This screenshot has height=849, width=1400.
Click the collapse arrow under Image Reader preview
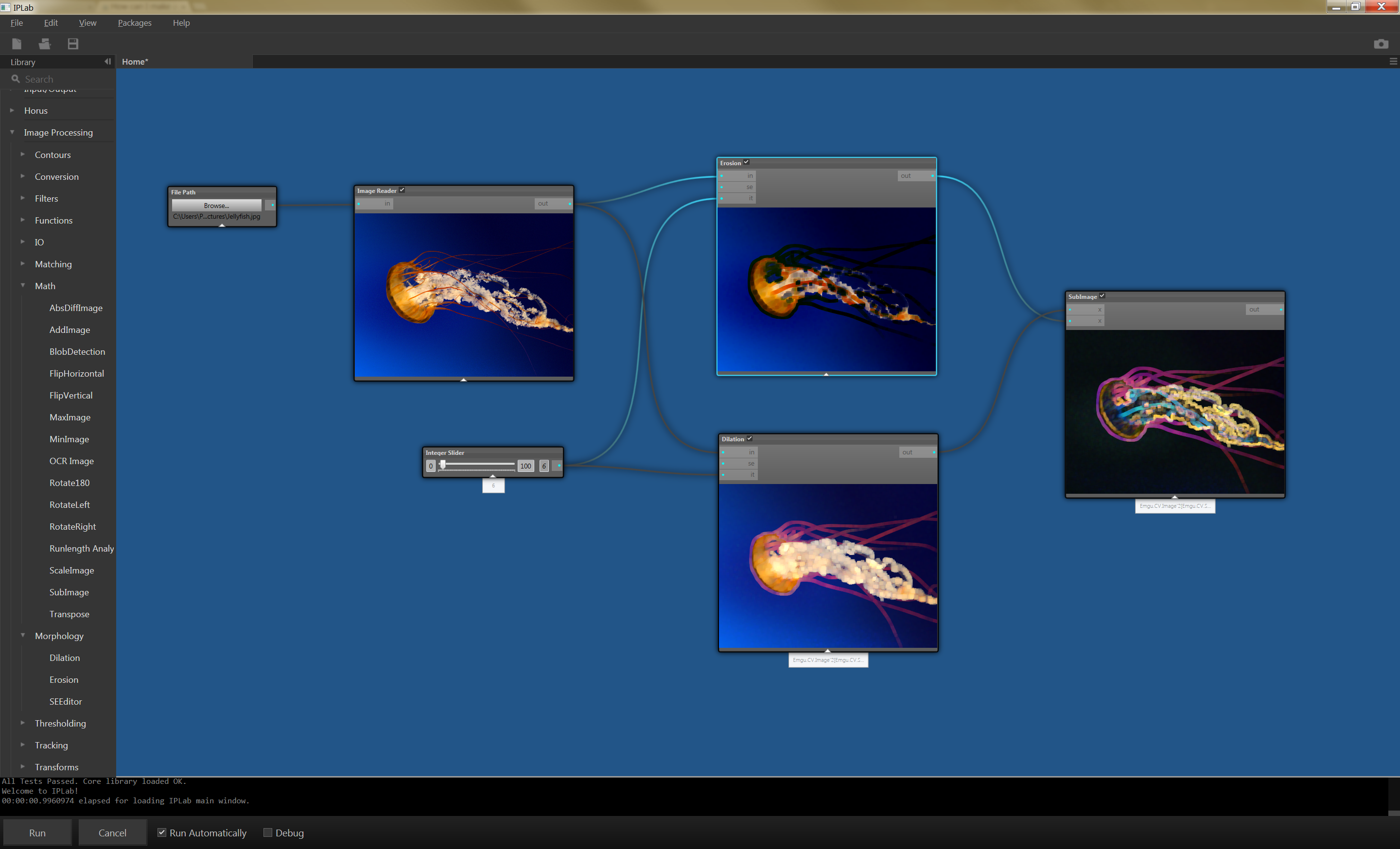tap(464, 380)
